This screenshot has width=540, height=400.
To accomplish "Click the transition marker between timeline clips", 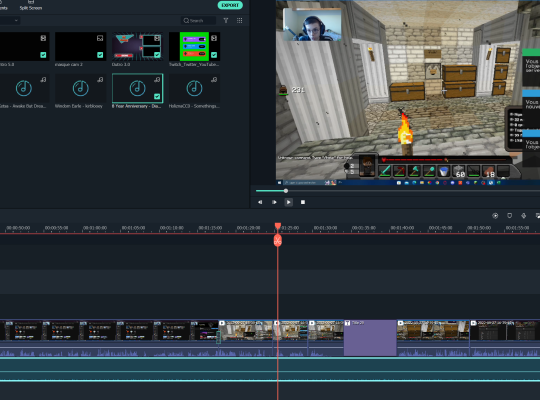I will coord(218,337).
